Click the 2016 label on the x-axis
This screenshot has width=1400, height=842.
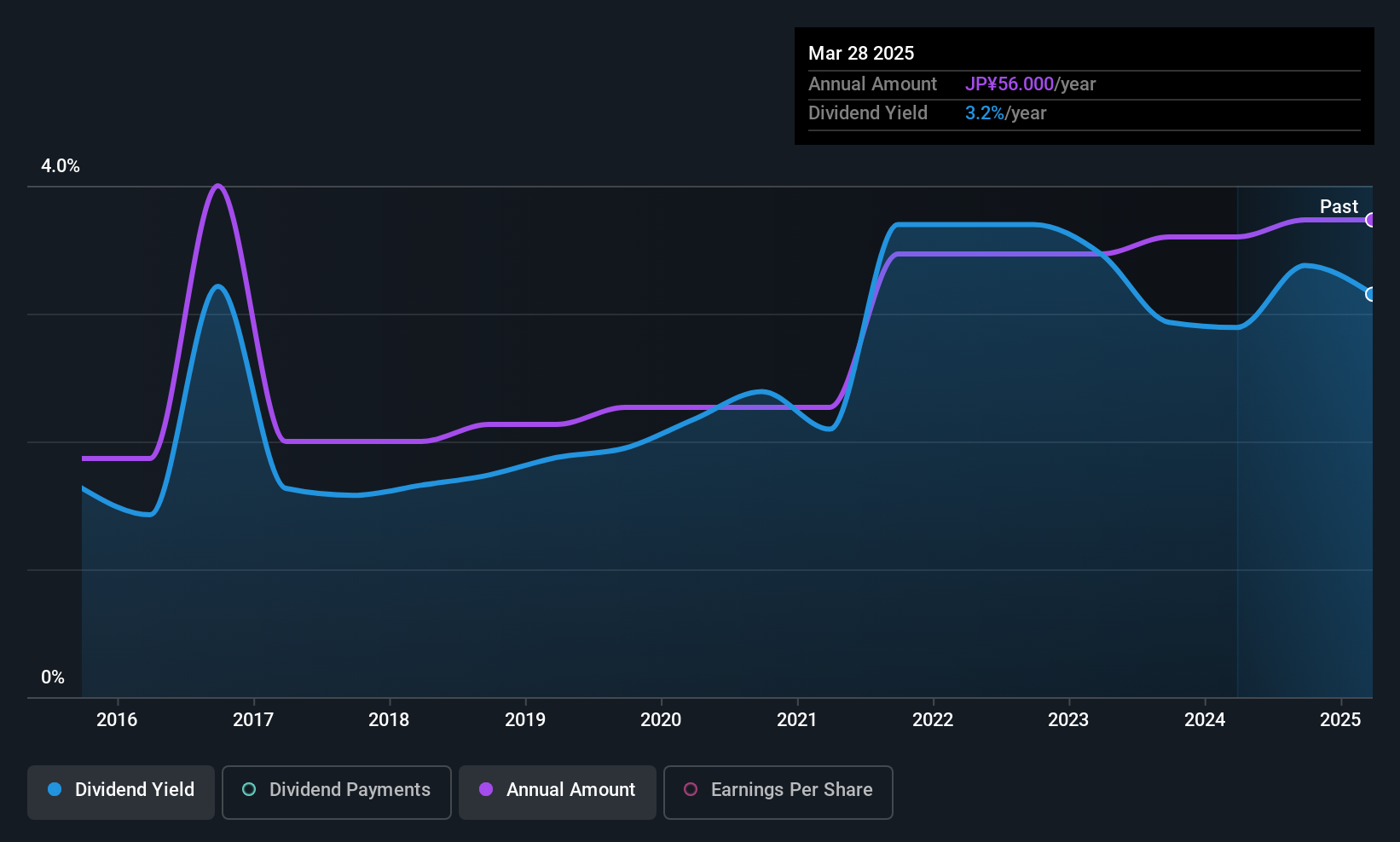(x=117, y=719)
